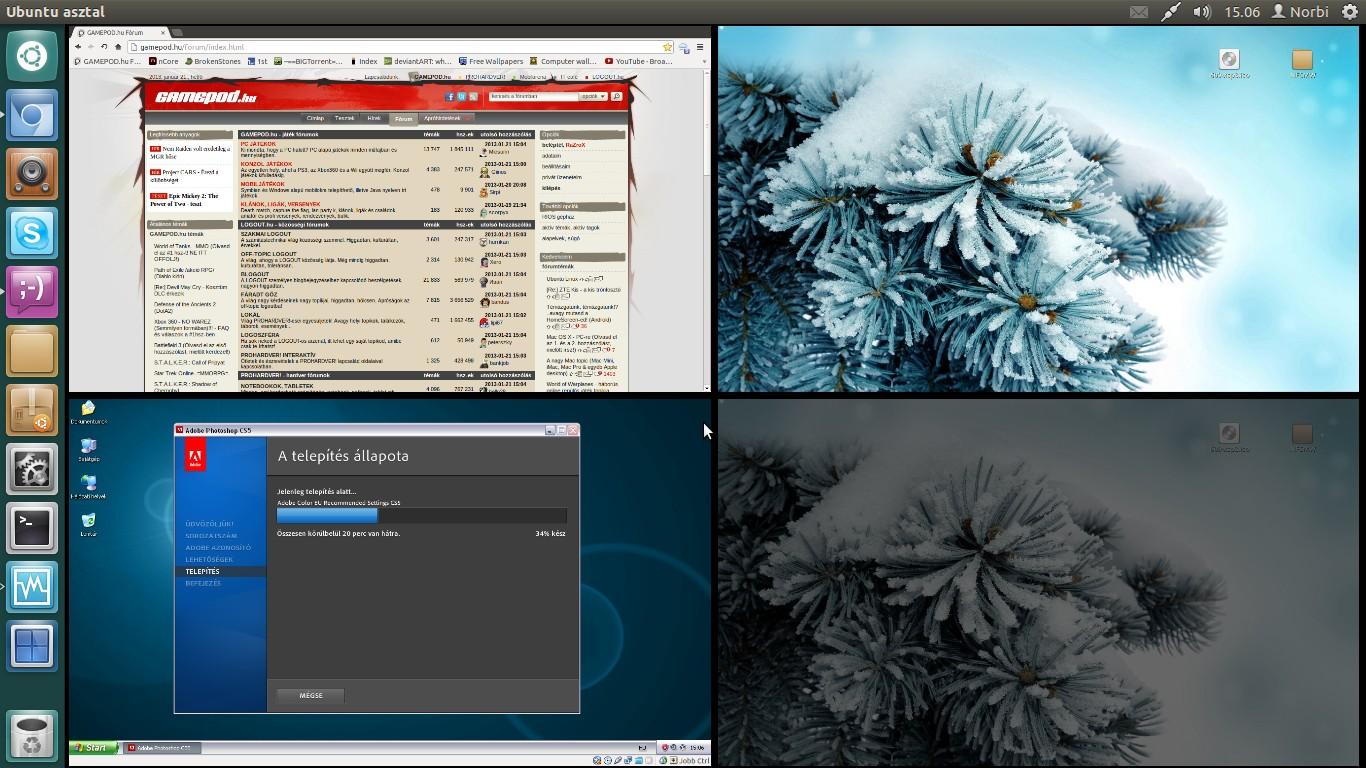The height and width of the screenshot is (768, 1366).
Task: Open the sound volume indicator
Action: coord(1202,12)
